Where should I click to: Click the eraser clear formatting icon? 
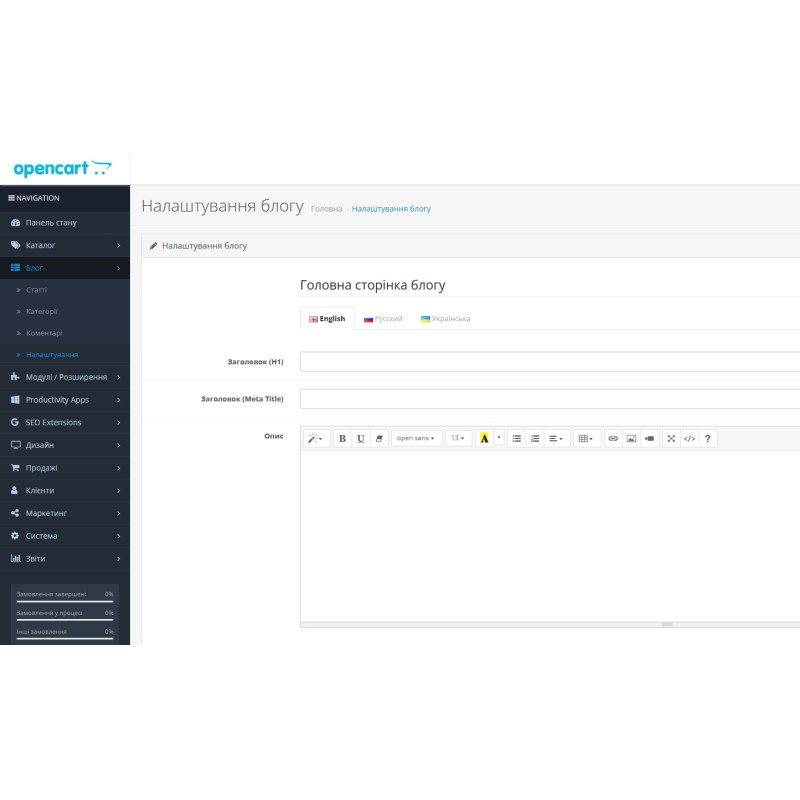click(x=379, y=438)
